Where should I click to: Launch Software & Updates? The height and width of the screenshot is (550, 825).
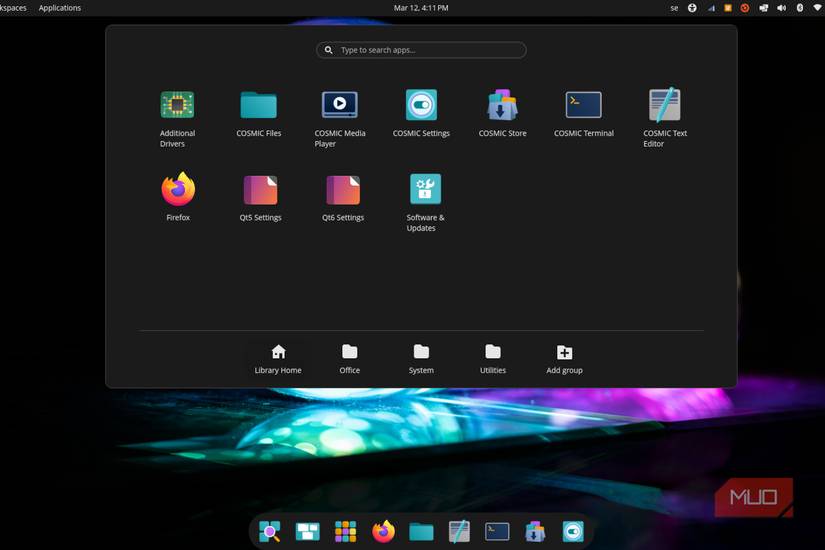tap(425, 203)
